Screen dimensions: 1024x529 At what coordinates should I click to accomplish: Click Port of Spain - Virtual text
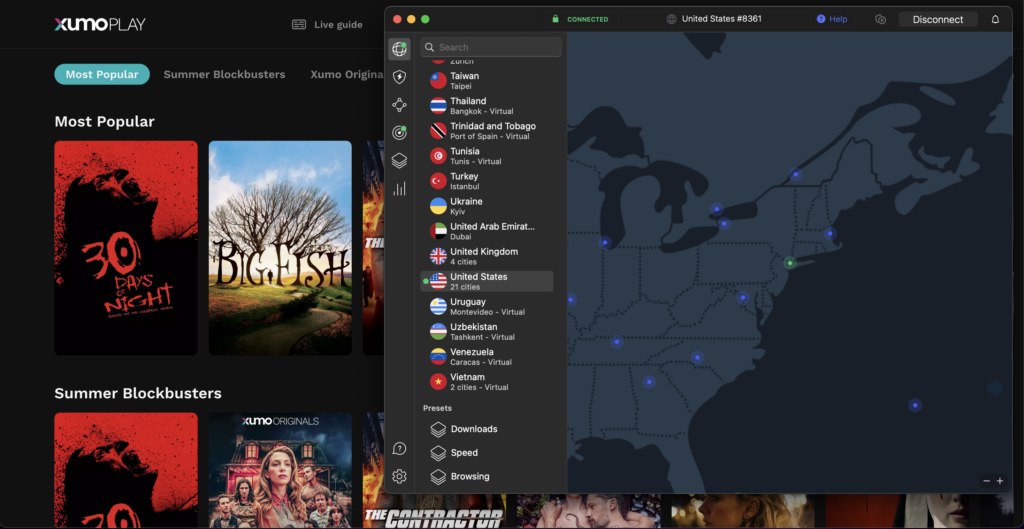pyautogui.click(x=490, y=136)
